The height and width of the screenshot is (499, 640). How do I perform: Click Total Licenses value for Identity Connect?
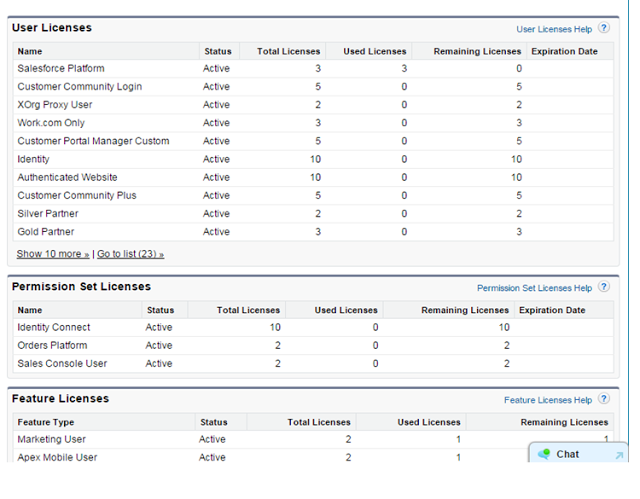pos(275,327)
